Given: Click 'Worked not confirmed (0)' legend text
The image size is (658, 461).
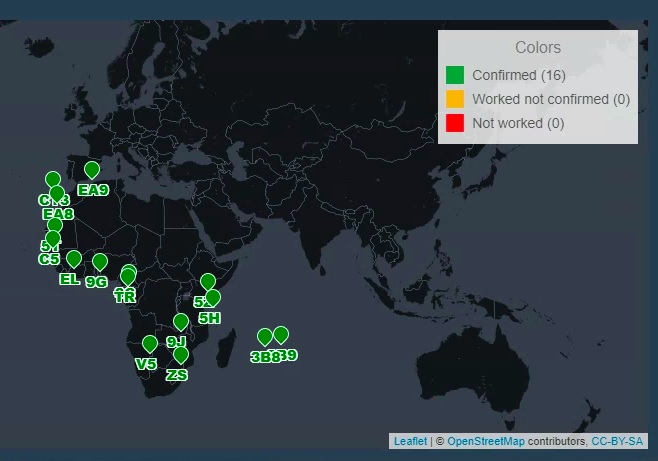Looking at the screenshot, I should (551, 99).
